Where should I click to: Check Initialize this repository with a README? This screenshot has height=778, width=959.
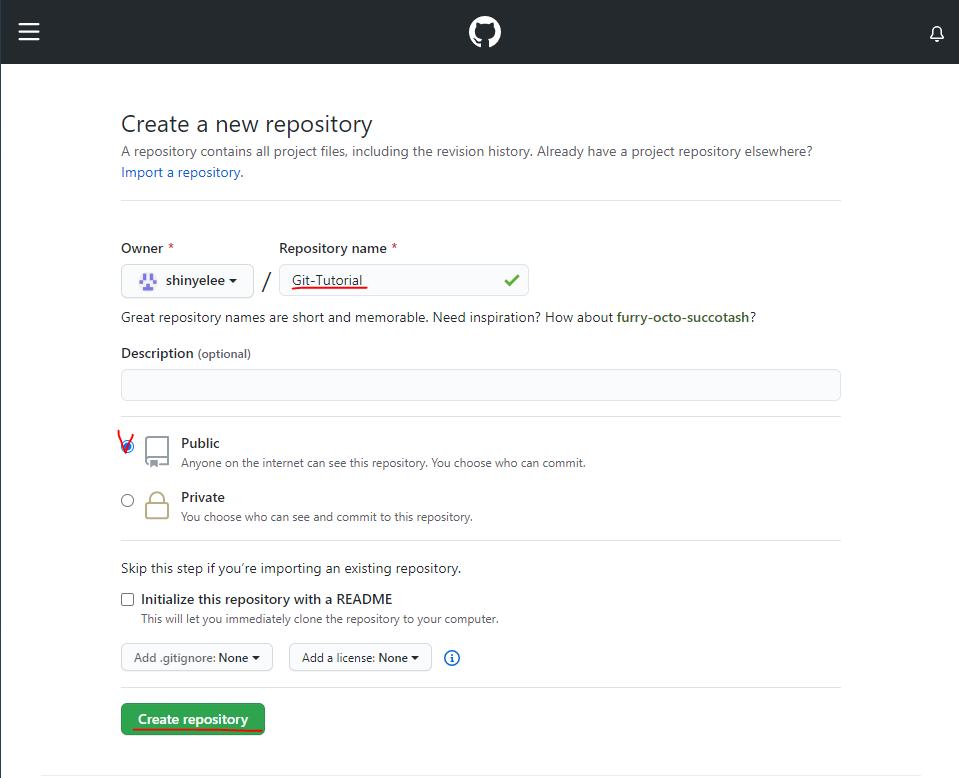tap(127, 599)
